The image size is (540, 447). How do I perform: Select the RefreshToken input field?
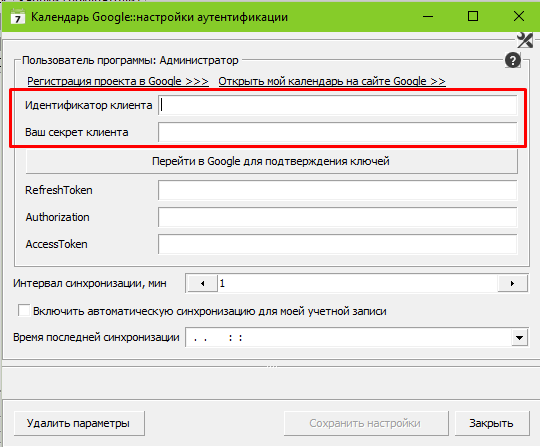tap(338, 190)
